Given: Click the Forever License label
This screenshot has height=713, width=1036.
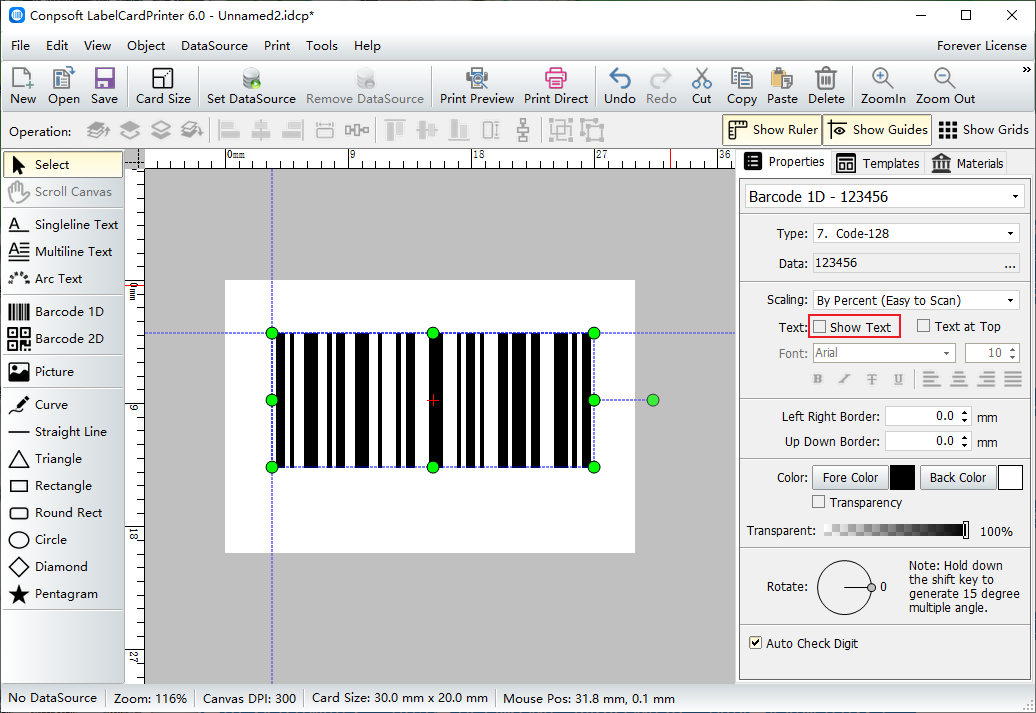Looking at the screenshot, I should coord(981,46).
